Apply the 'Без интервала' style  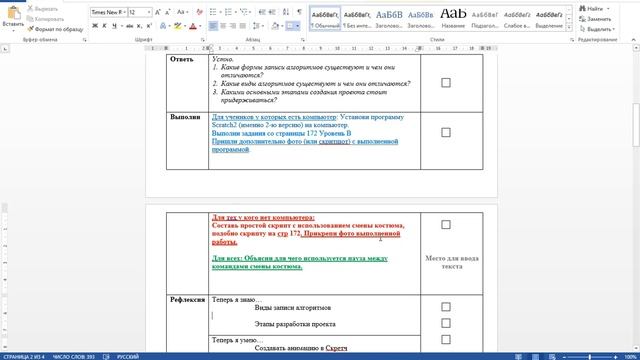[357, 18]
